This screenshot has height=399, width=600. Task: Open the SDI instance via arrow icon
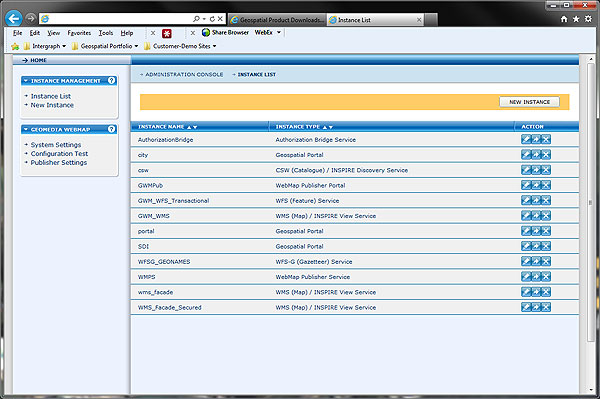coord(536,246)
